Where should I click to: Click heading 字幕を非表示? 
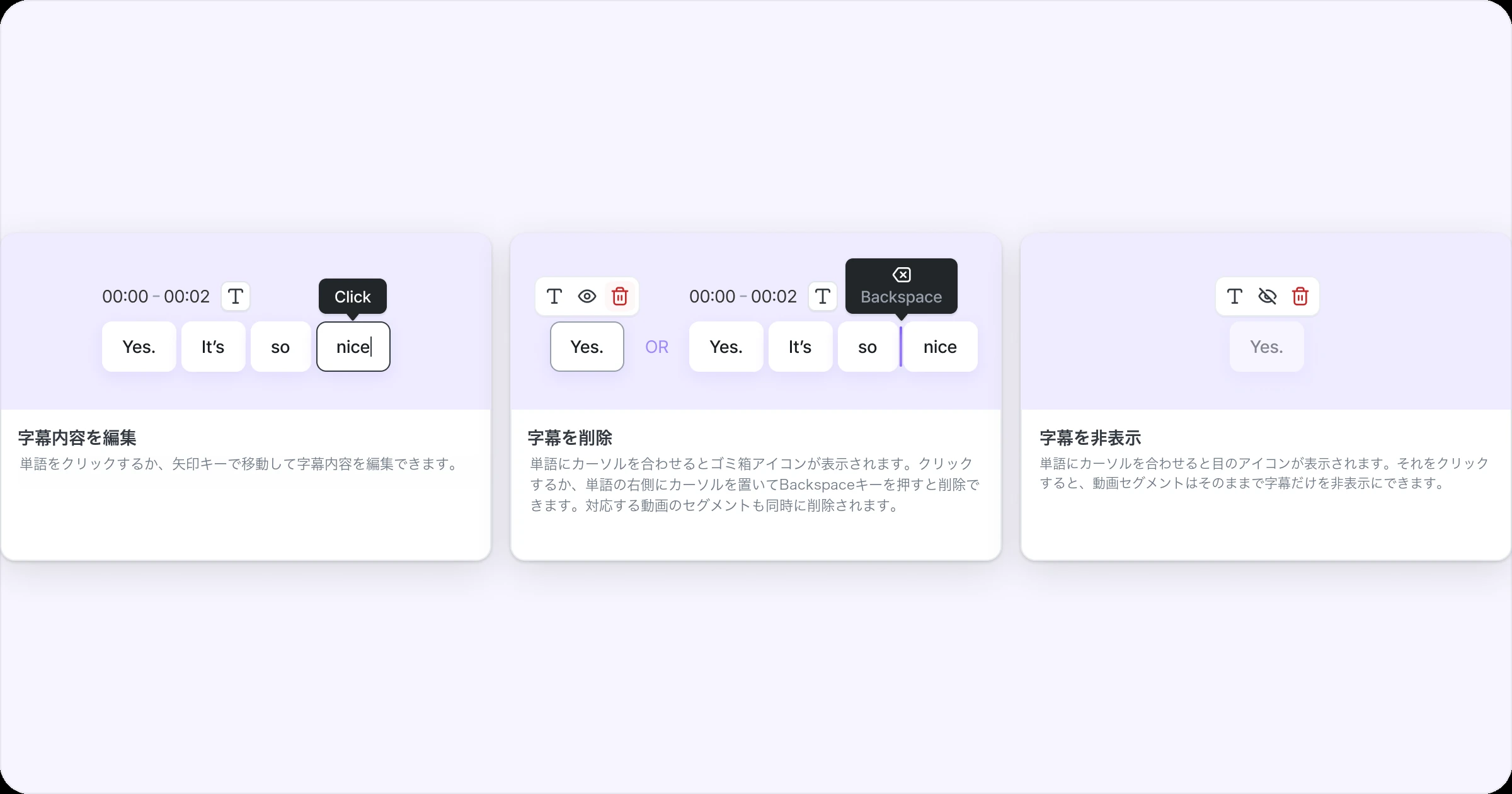1091,437
